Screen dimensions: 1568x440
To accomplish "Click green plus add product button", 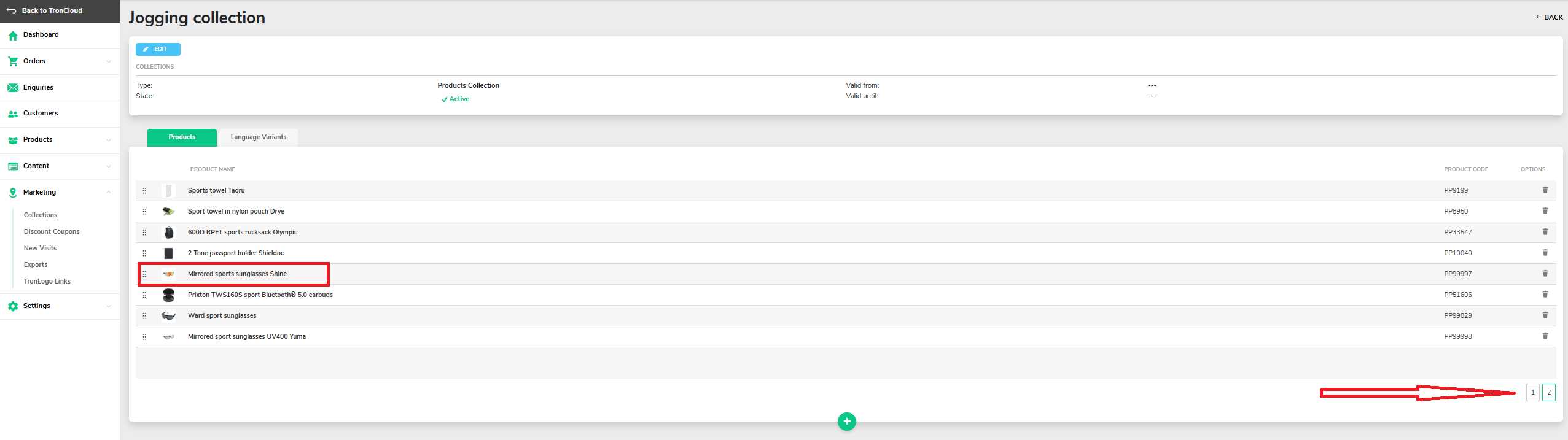I will point(846,422).
